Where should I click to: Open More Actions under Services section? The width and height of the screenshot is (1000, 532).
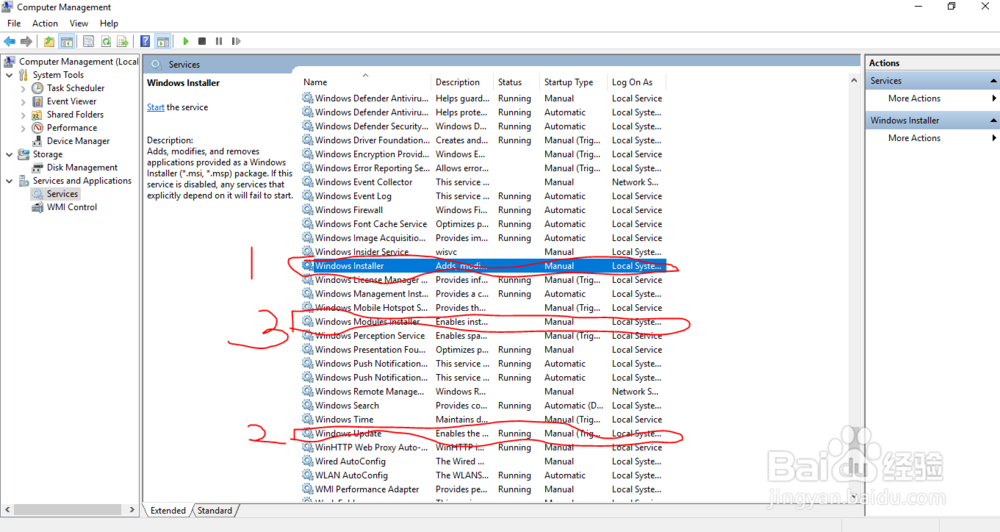pyautogui.click(x=914, y=98)
